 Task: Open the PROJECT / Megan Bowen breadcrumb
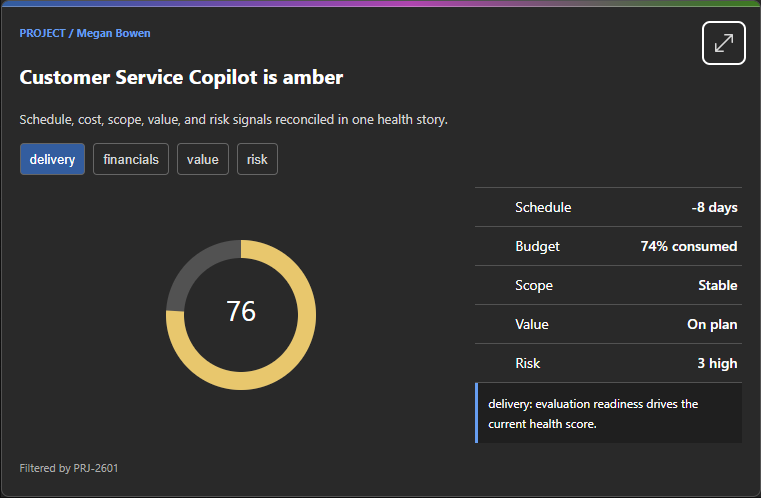(x=85, y=33)
